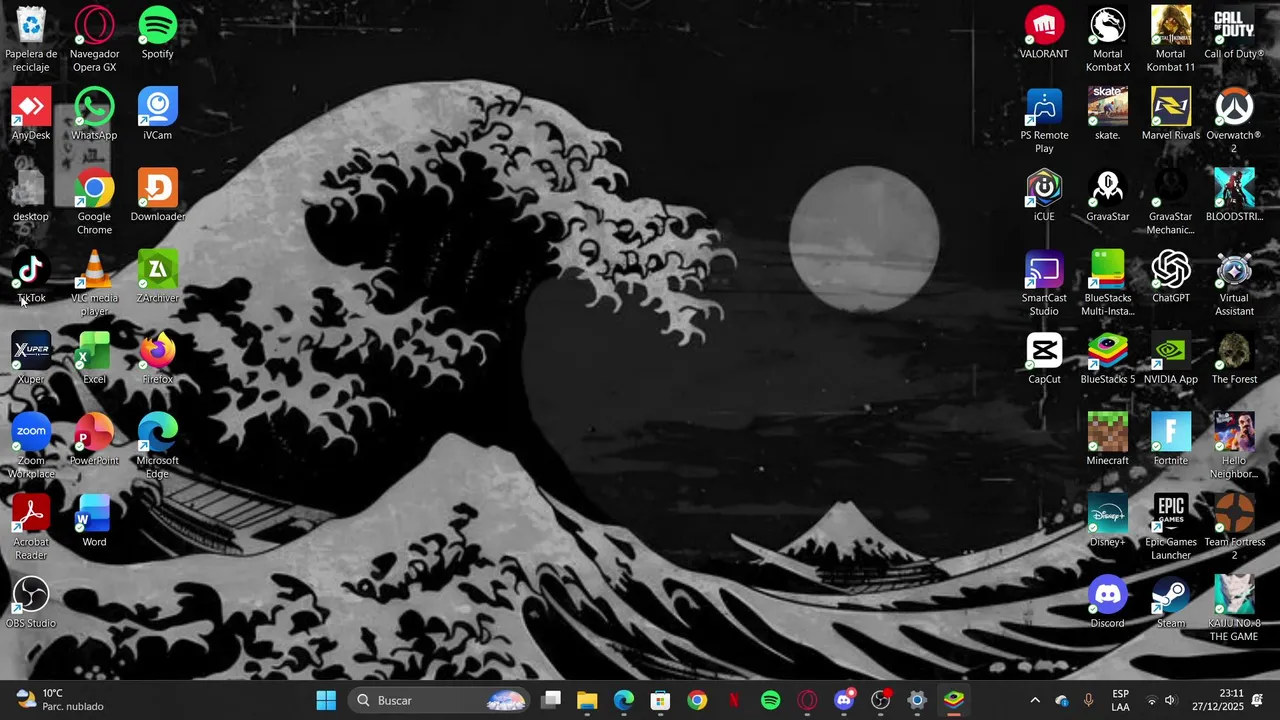1280x720 pixels.
Task: Open WhatsApp desktop shortcut
Action: [94, 114]
